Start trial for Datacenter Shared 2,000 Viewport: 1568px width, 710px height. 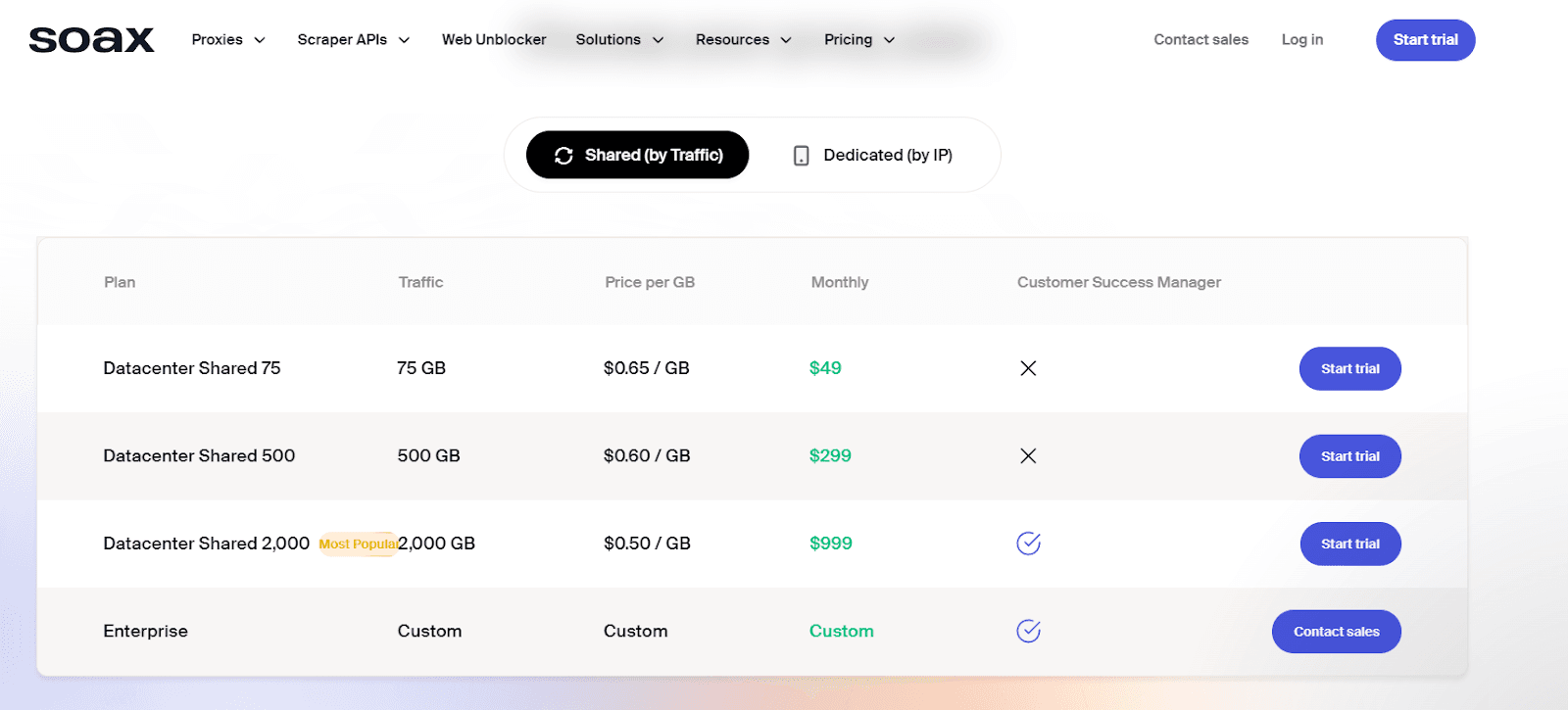[x=1350, y=544]
